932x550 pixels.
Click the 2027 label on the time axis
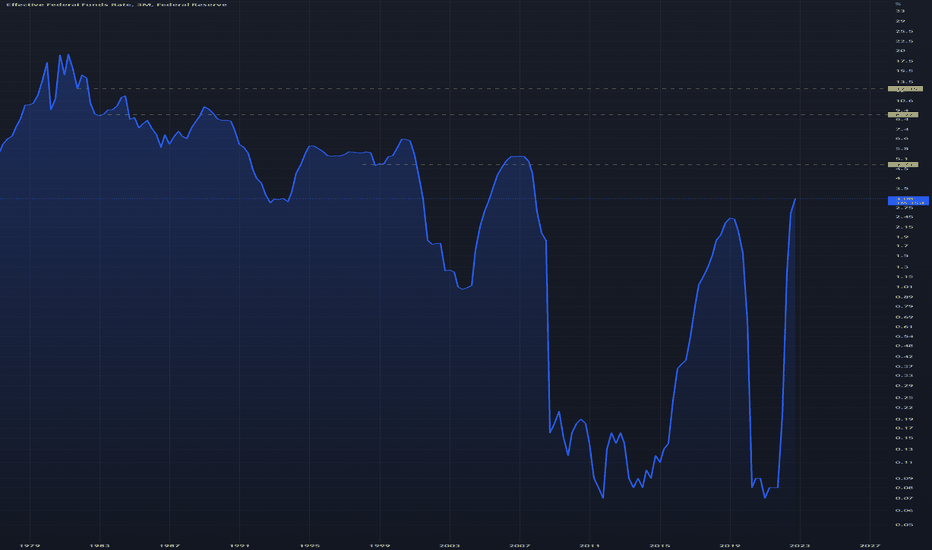click(870, 545)
